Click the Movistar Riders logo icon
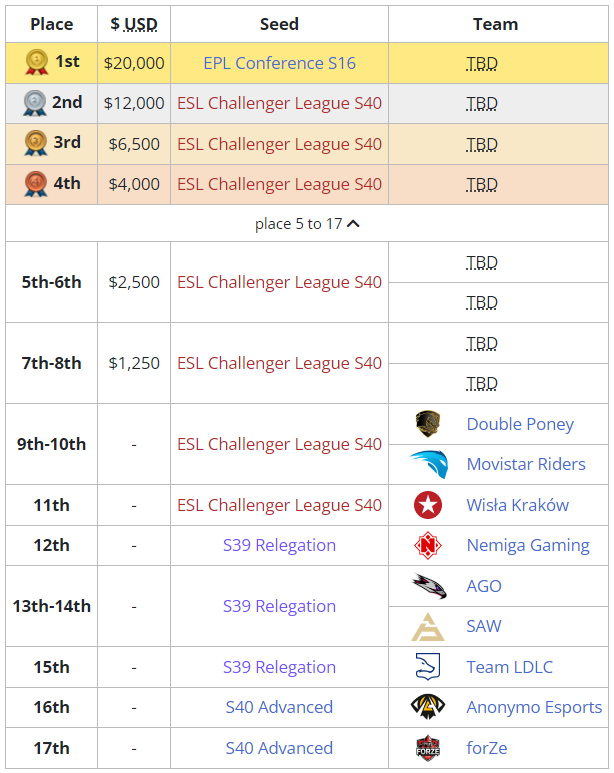The image size is (614, 773). tap(428, 464)
